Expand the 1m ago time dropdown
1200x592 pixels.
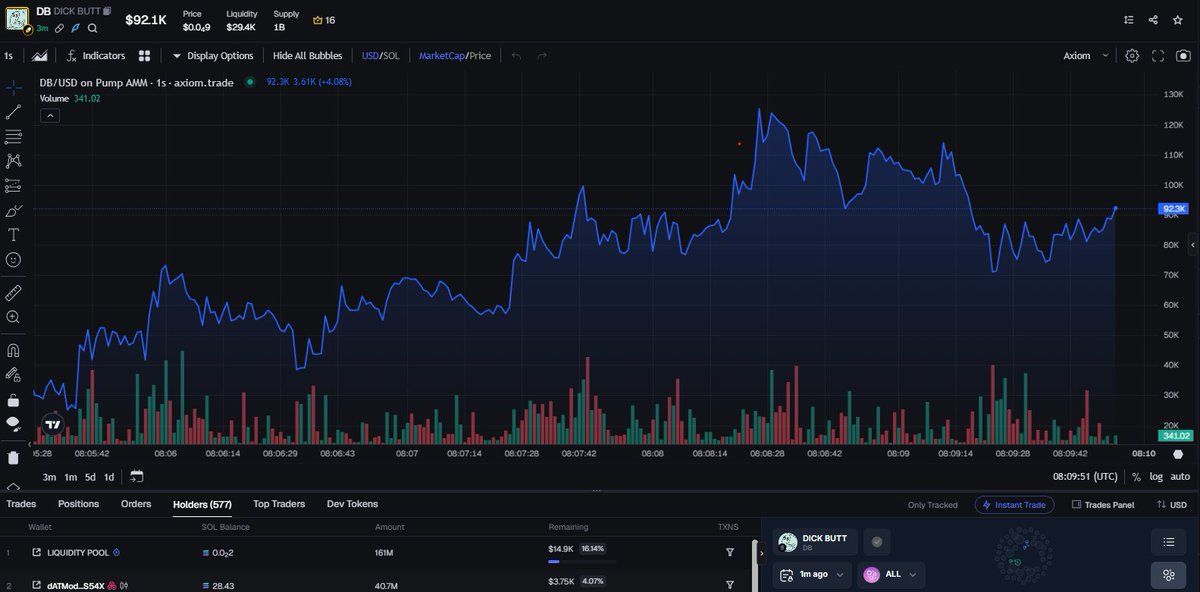coord(811,575)
